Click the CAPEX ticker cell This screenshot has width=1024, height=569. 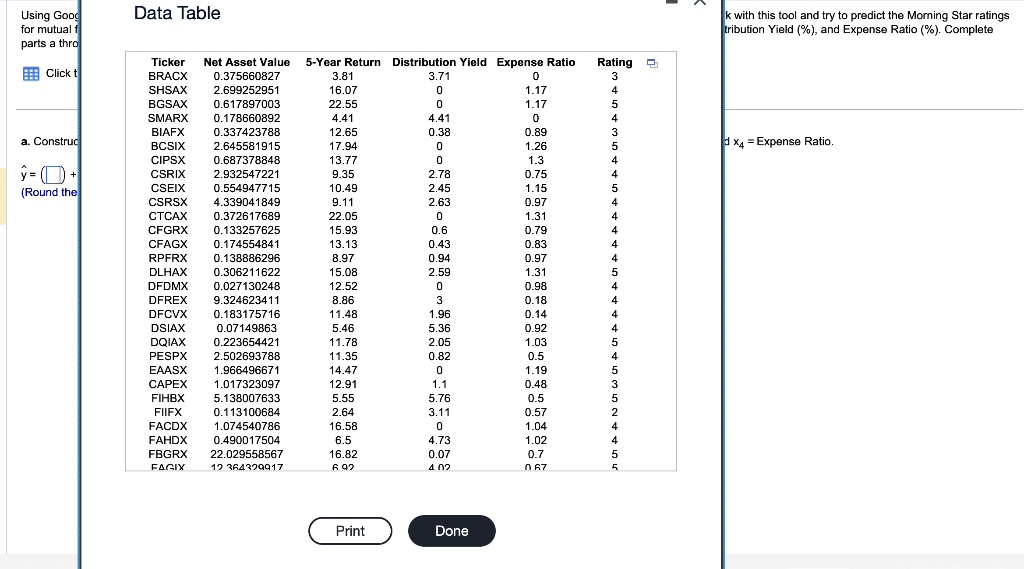pos(168,385)
